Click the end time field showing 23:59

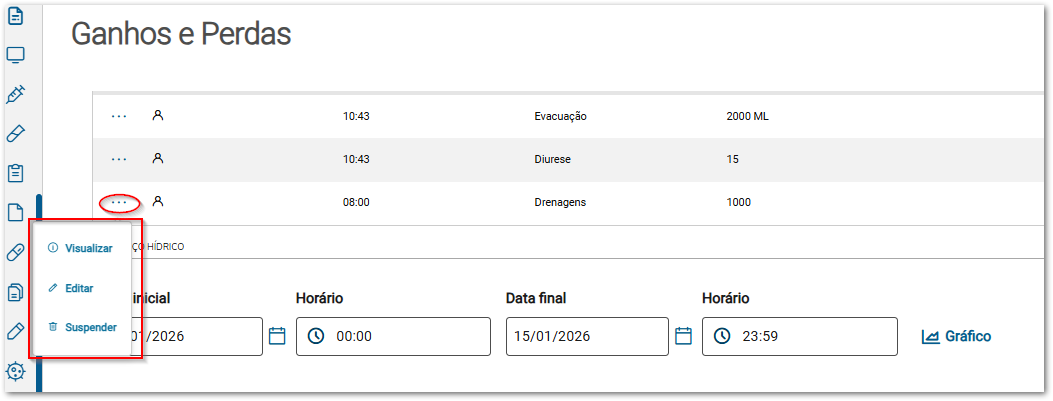pos(800,336)
